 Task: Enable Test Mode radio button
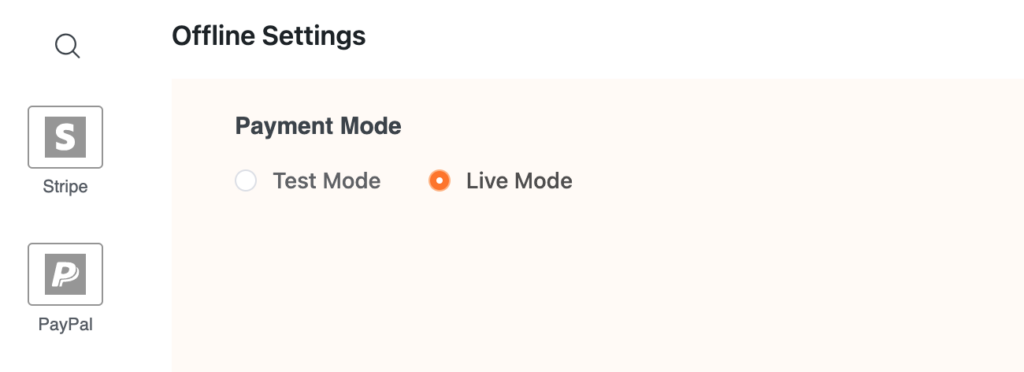[246, 181]
